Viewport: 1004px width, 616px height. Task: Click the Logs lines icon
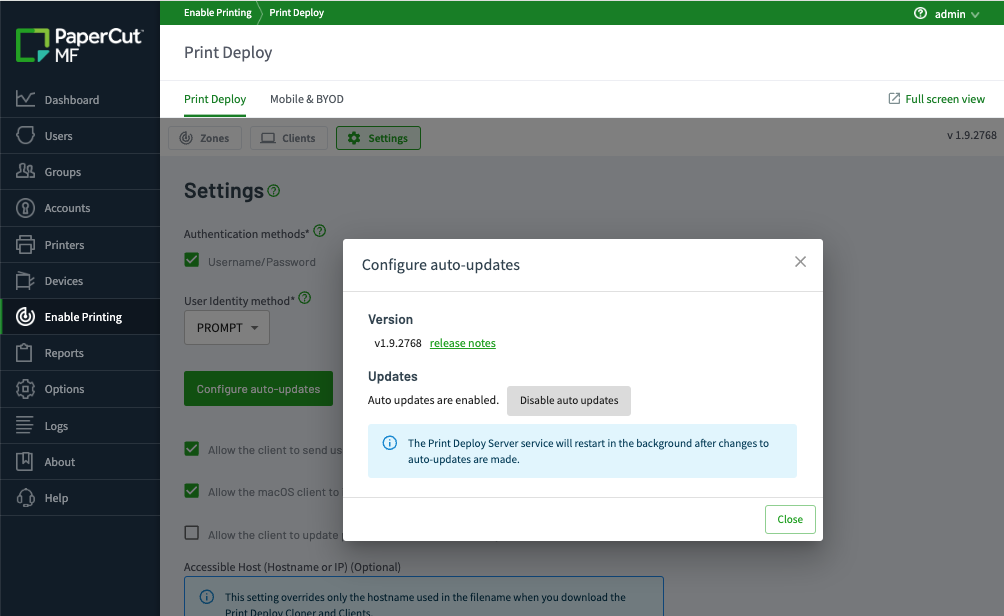point(25,425)
